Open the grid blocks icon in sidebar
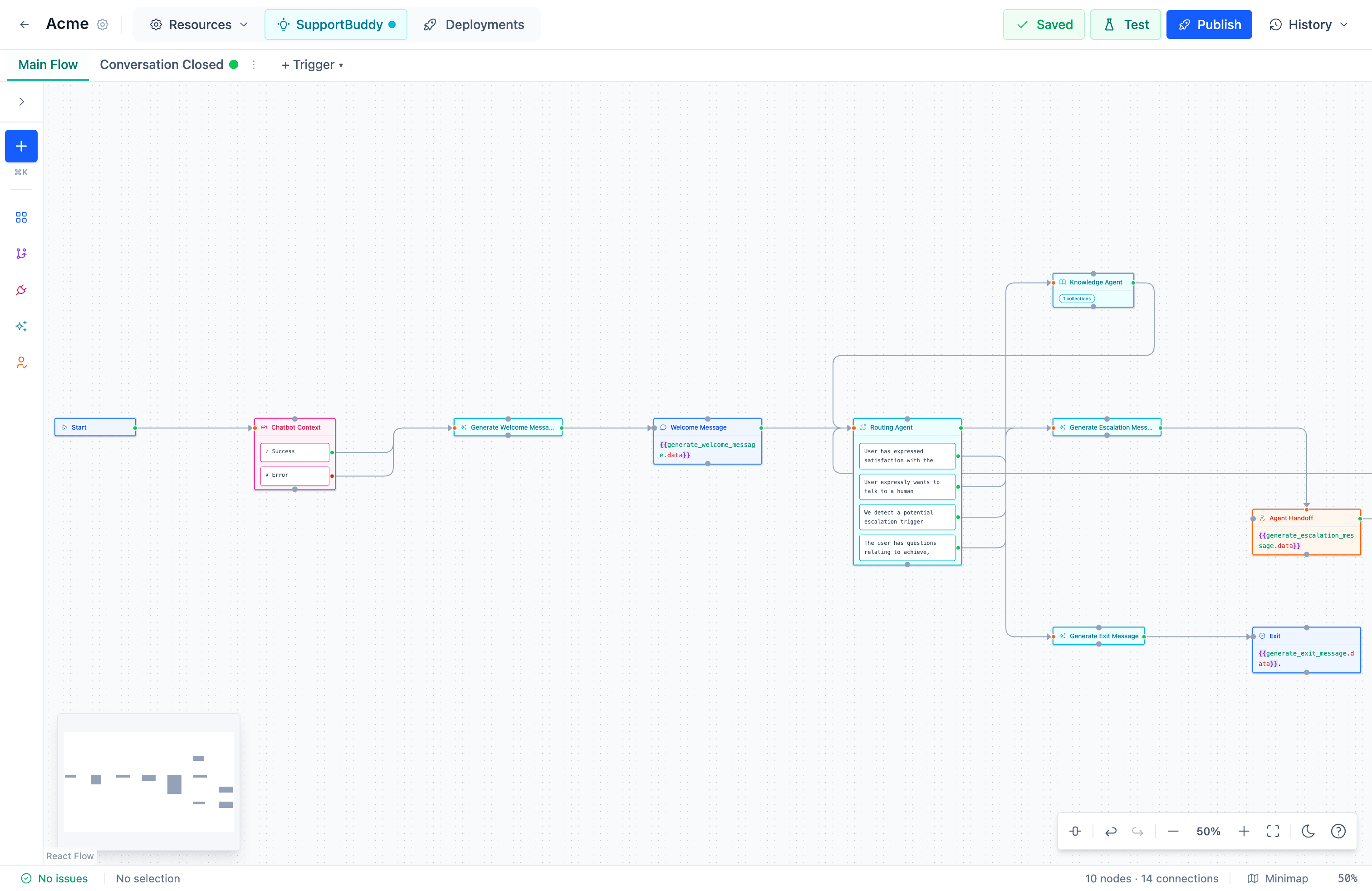The height and width of the screenshot is (891, 1372). coord(21,217)
